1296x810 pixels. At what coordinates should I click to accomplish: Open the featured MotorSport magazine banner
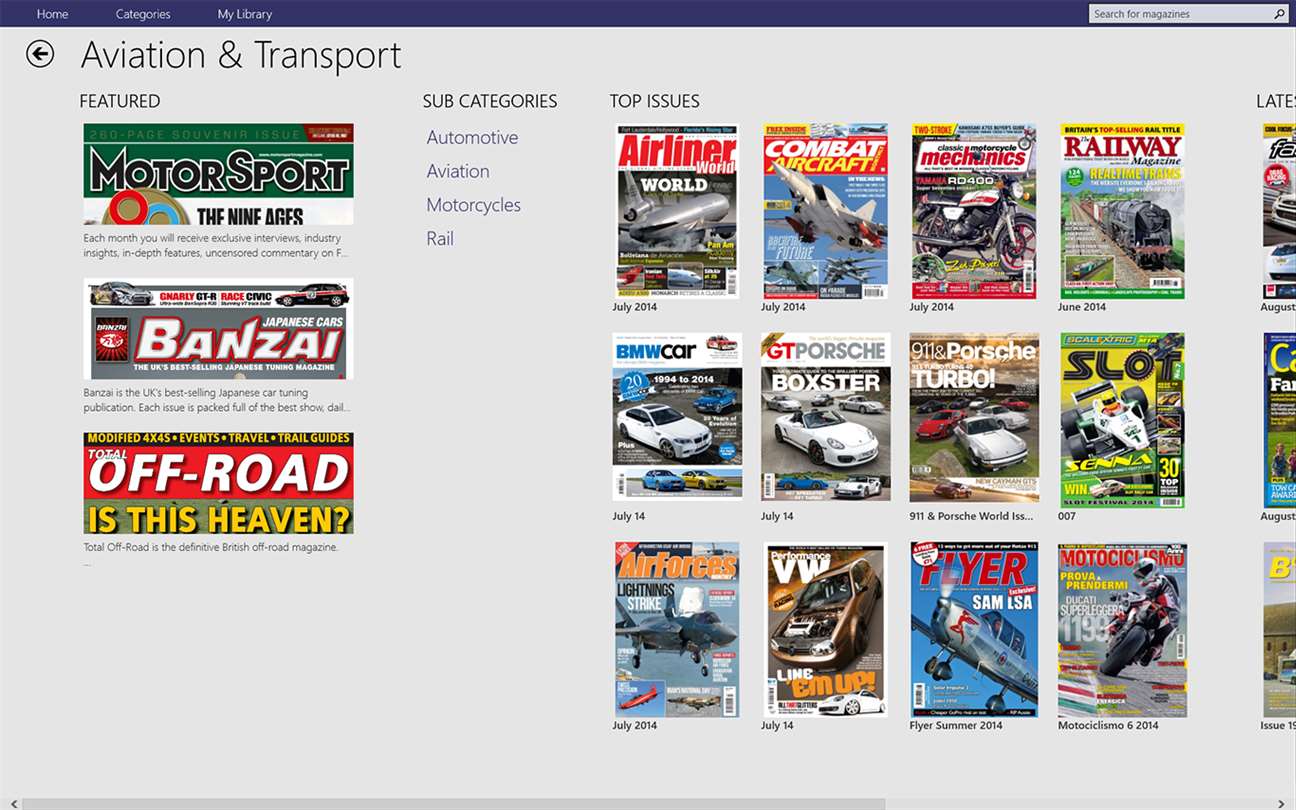click(x=218, y=174)
